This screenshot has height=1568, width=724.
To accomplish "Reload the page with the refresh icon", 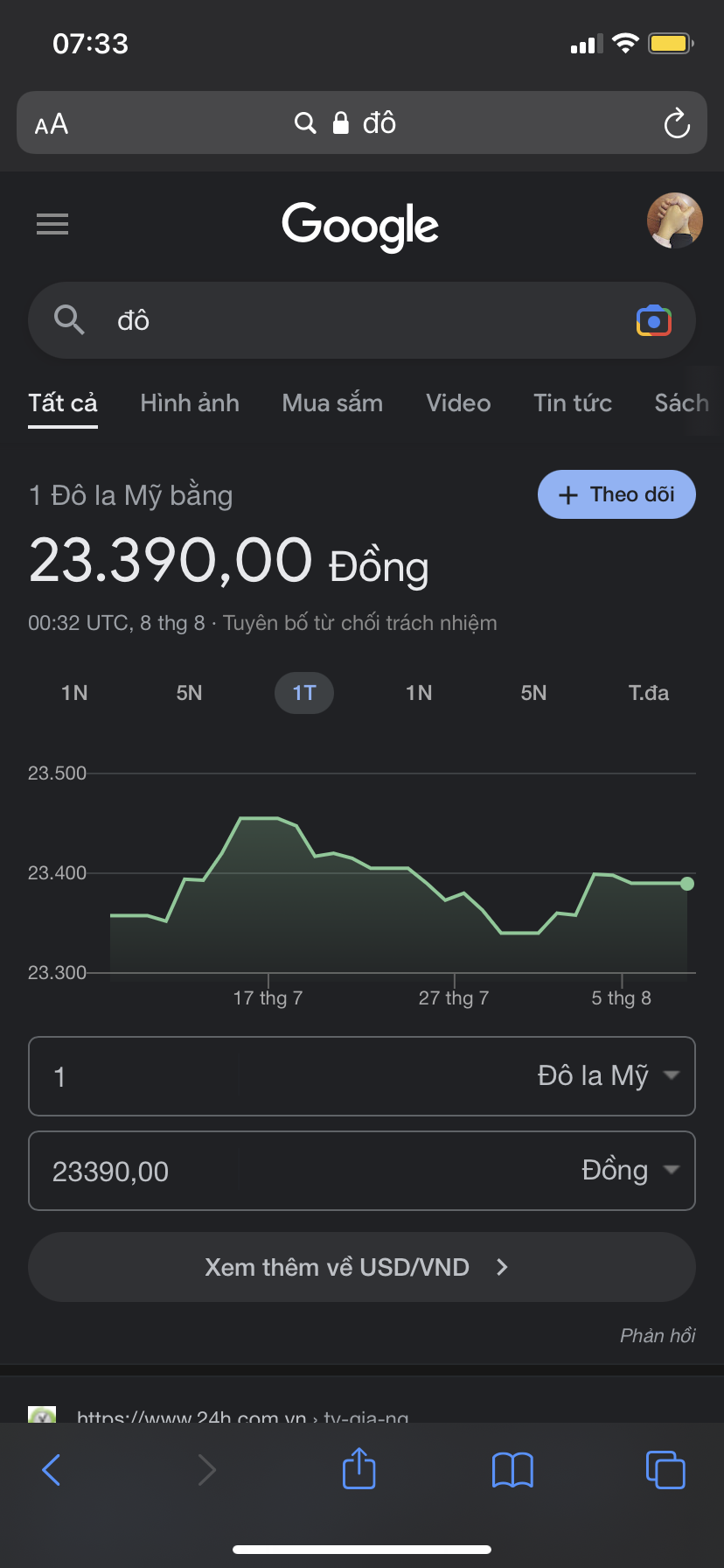I will (677, 123).
